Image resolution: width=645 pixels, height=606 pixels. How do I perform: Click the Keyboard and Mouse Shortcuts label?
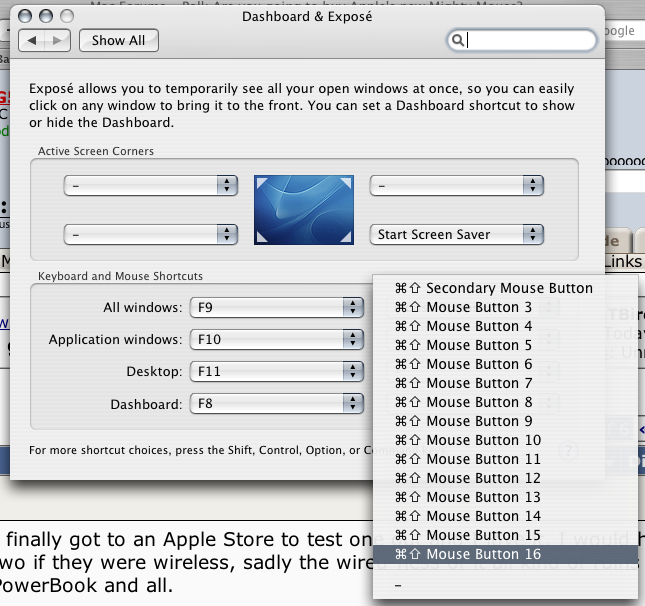(x=121, y=276)
